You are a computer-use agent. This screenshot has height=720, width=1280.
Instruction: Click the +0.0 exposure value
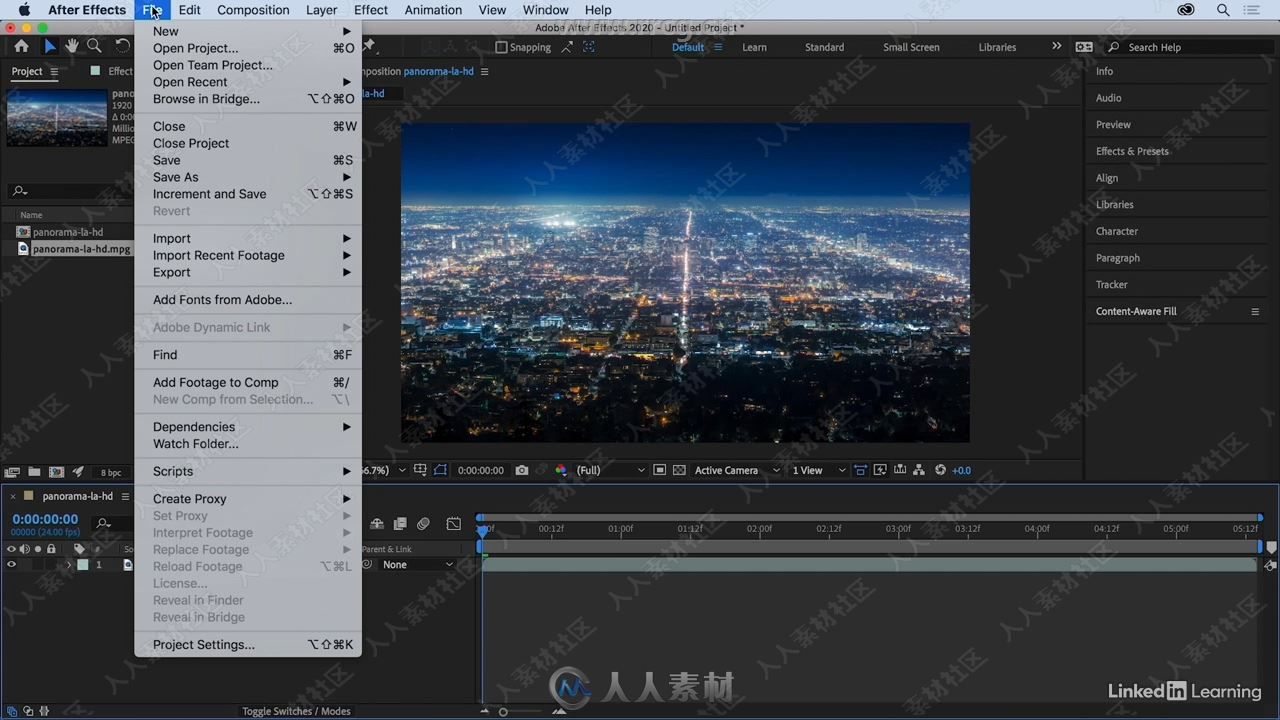pyautogui.click(x=961, y=471)
